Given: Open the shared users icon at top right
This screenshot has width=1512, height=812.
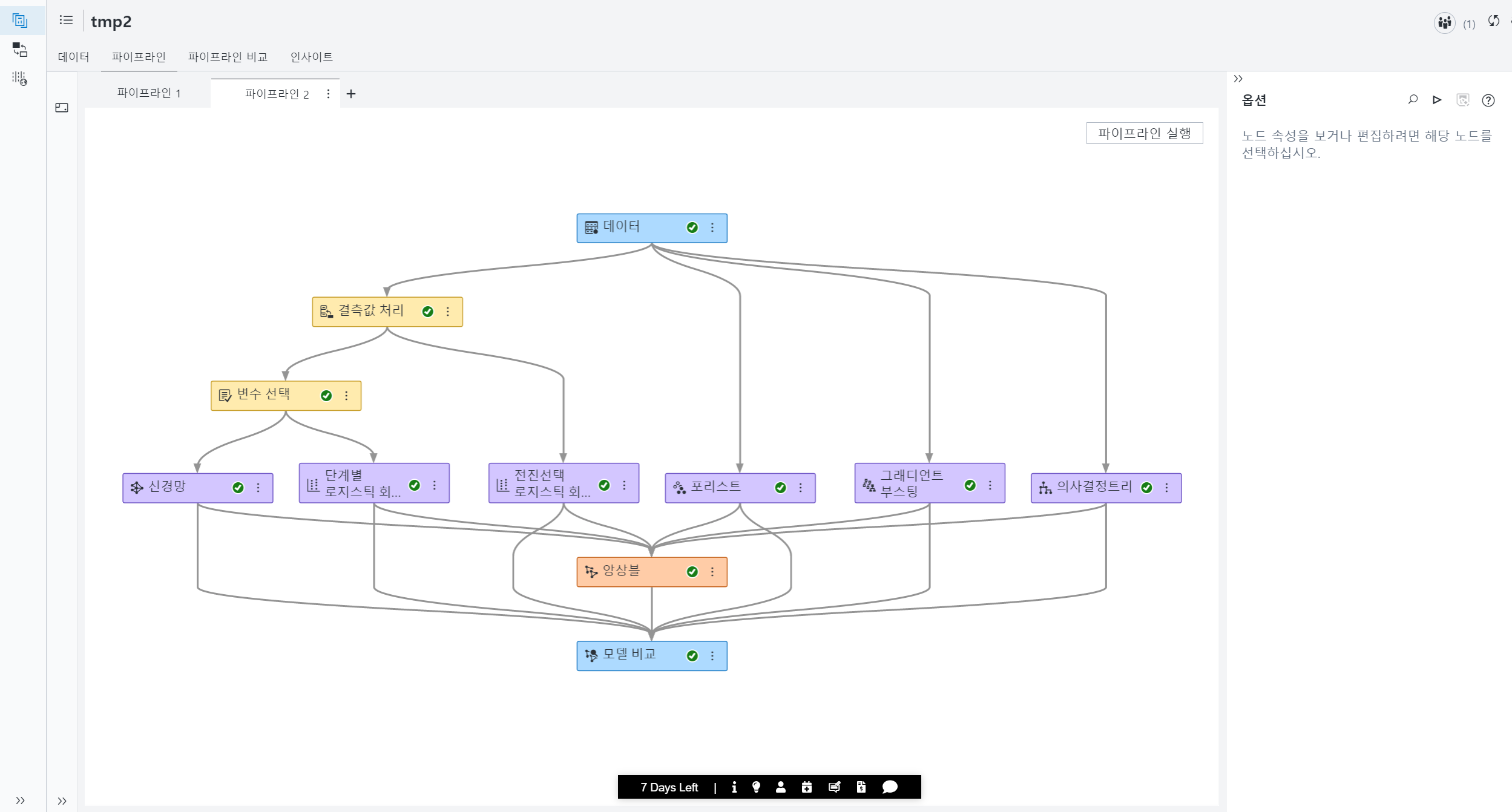Looking at the screenshot, I should [x=1444, y=23].
